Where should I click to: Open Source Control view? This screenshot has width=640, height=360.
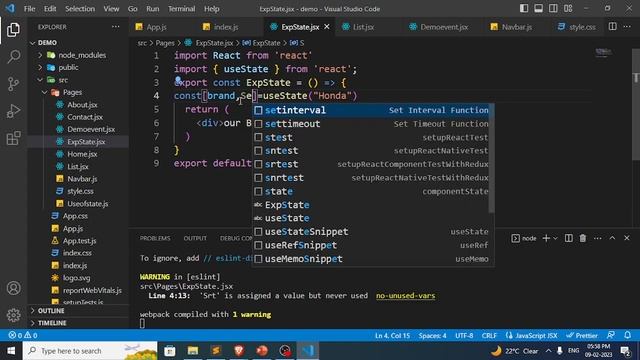pos(13,84)
